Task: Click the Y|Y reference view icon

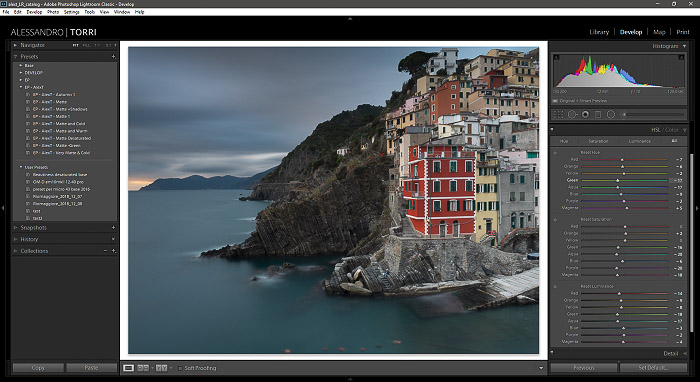Action: [x=161, y=368]
